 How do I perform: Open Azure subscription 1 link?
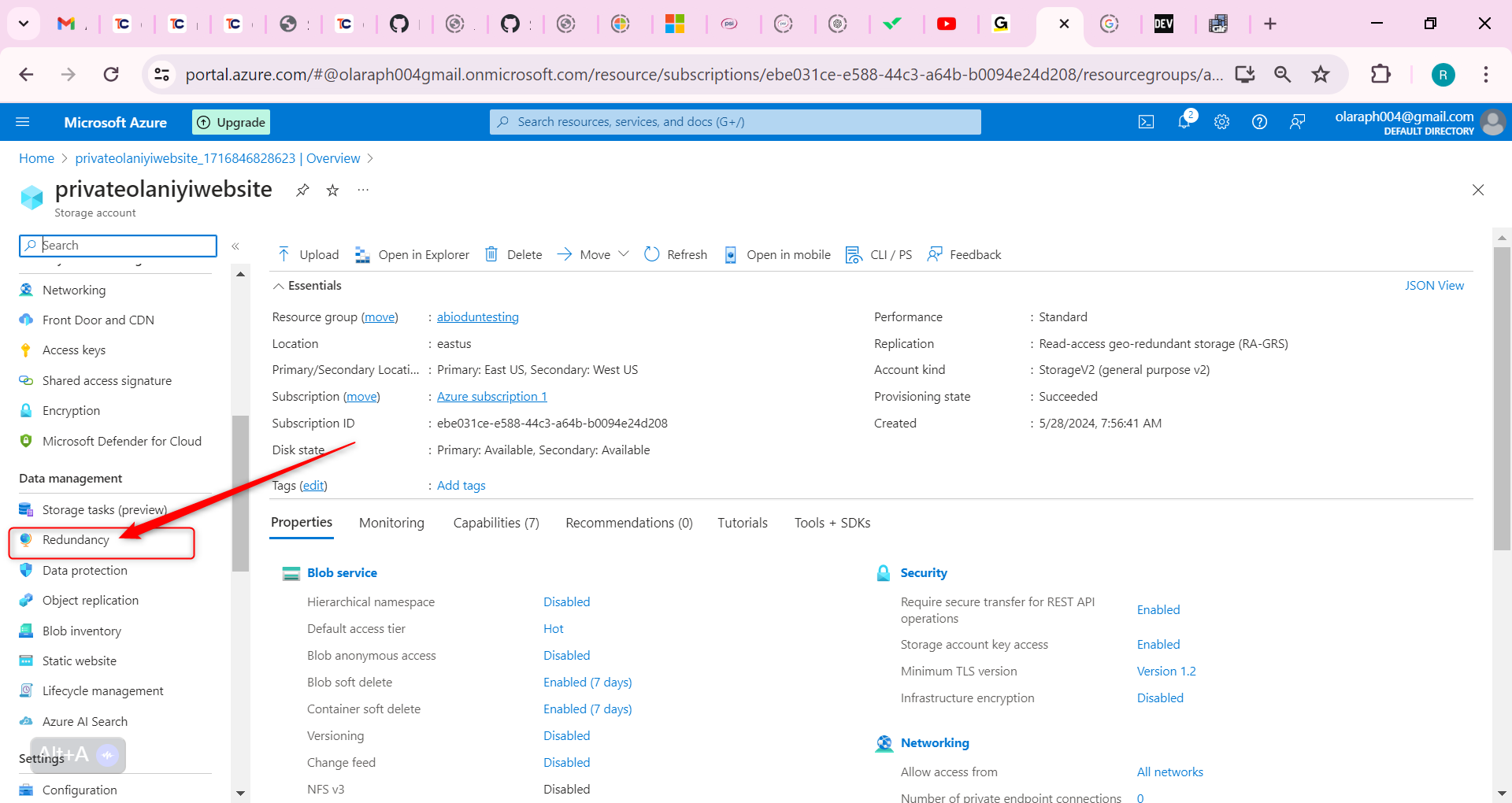[492, 396]
